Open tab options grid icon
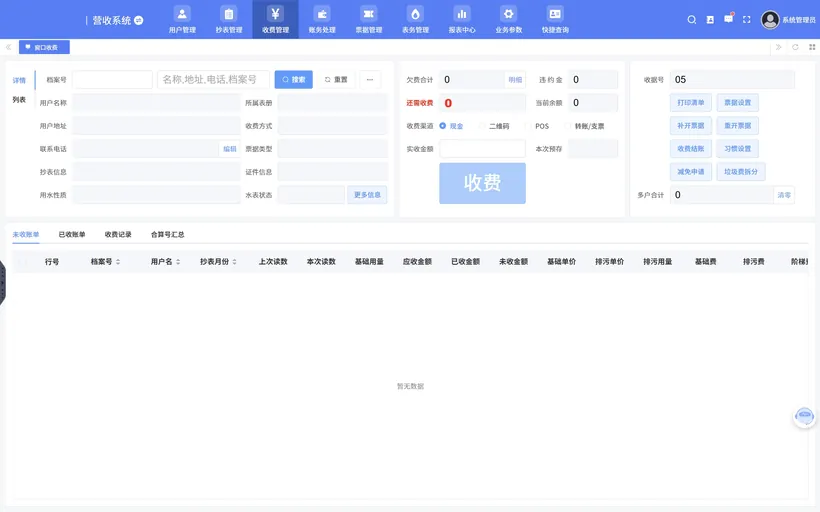The width and height of the screenshot is (820, 512). click(x=812, y=47)
